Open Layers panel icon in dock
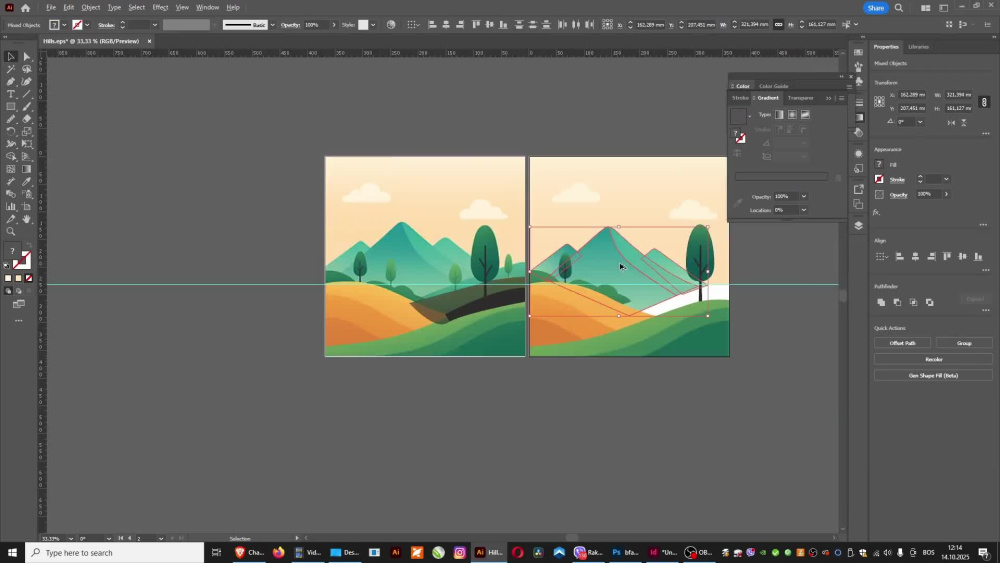This screenshot has width=1000, height=563. tap(858, 225)
